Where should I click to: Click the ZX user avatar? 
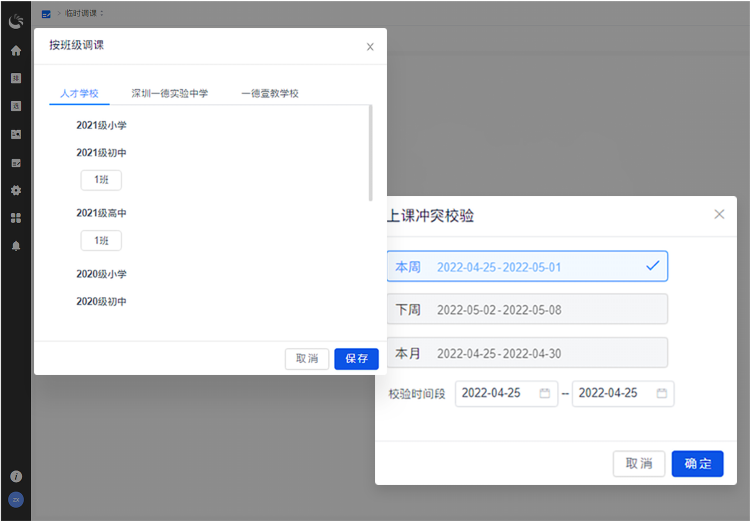click(x=16, y=499)
